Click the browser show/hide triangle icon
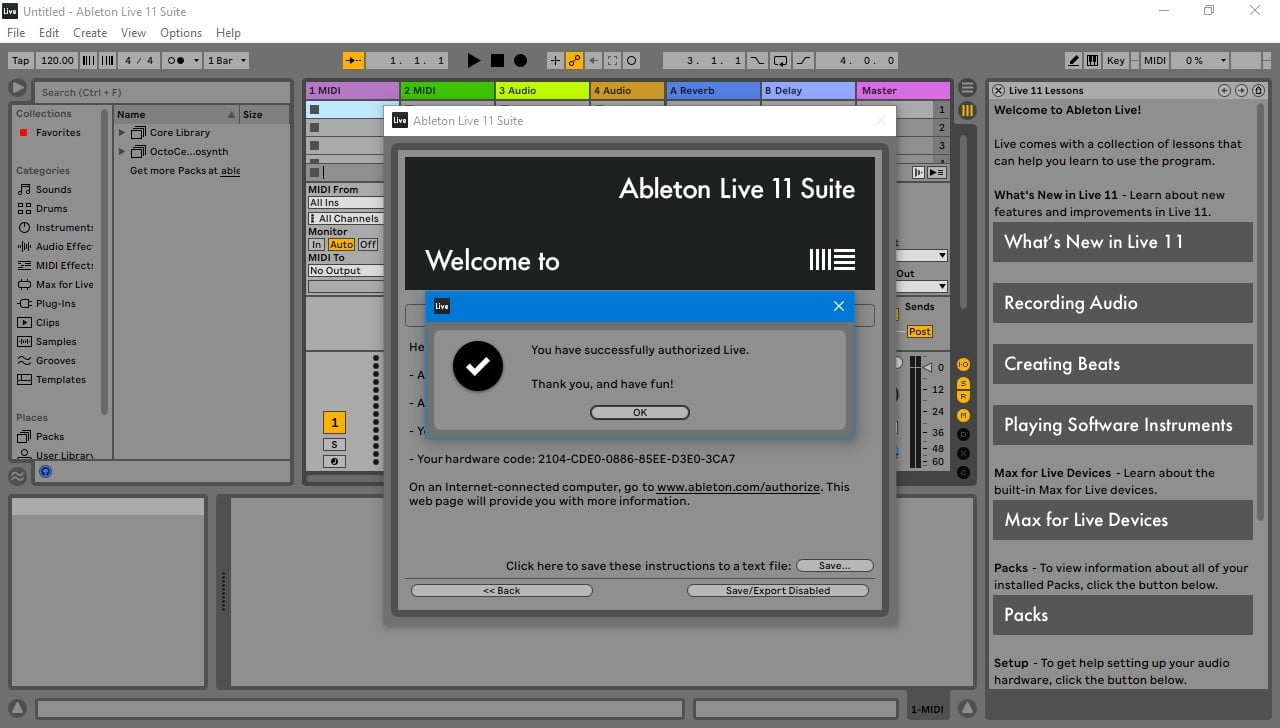 tap(18, 89)
